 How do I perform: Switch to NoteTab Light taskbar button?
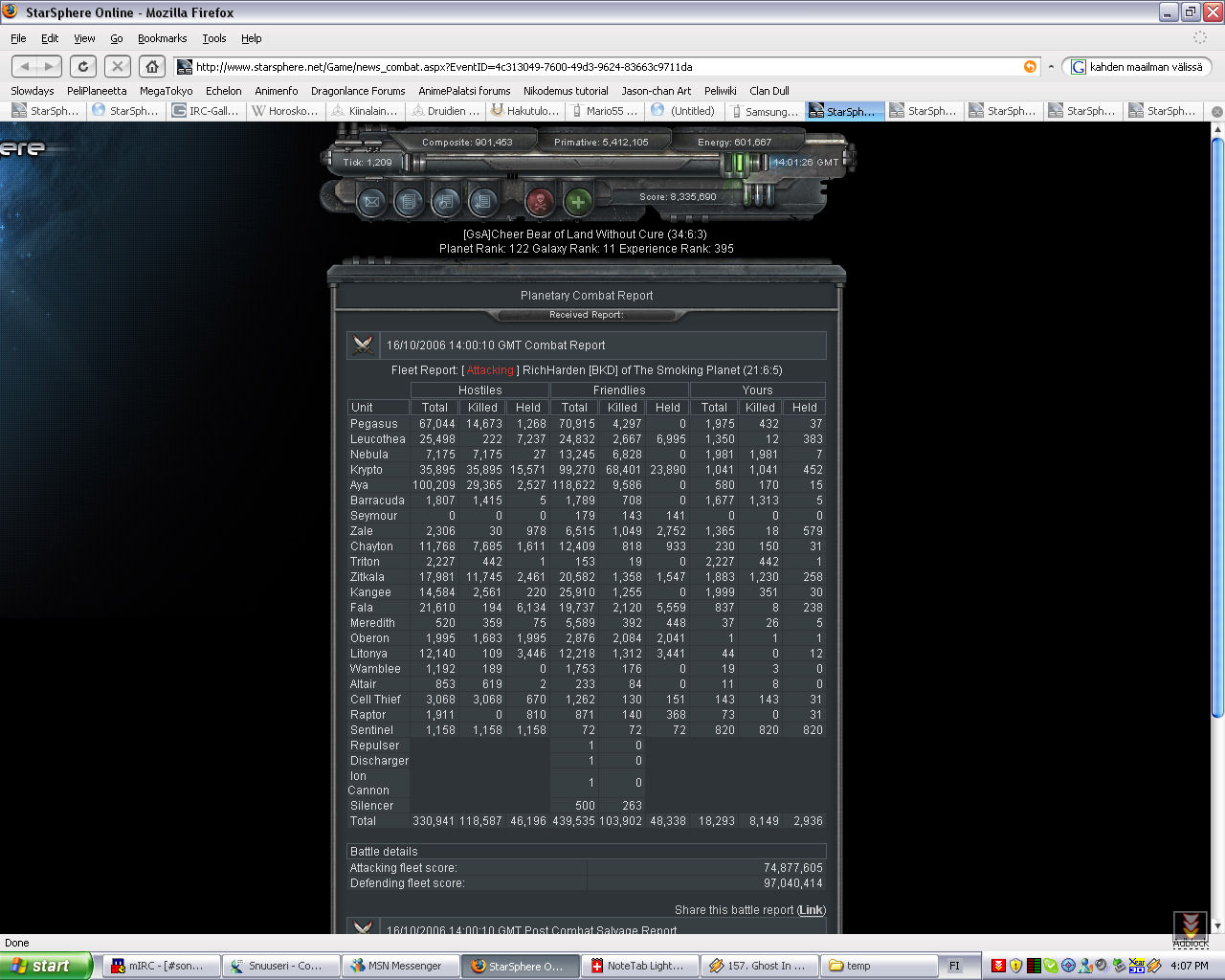[x=639, y=966]
